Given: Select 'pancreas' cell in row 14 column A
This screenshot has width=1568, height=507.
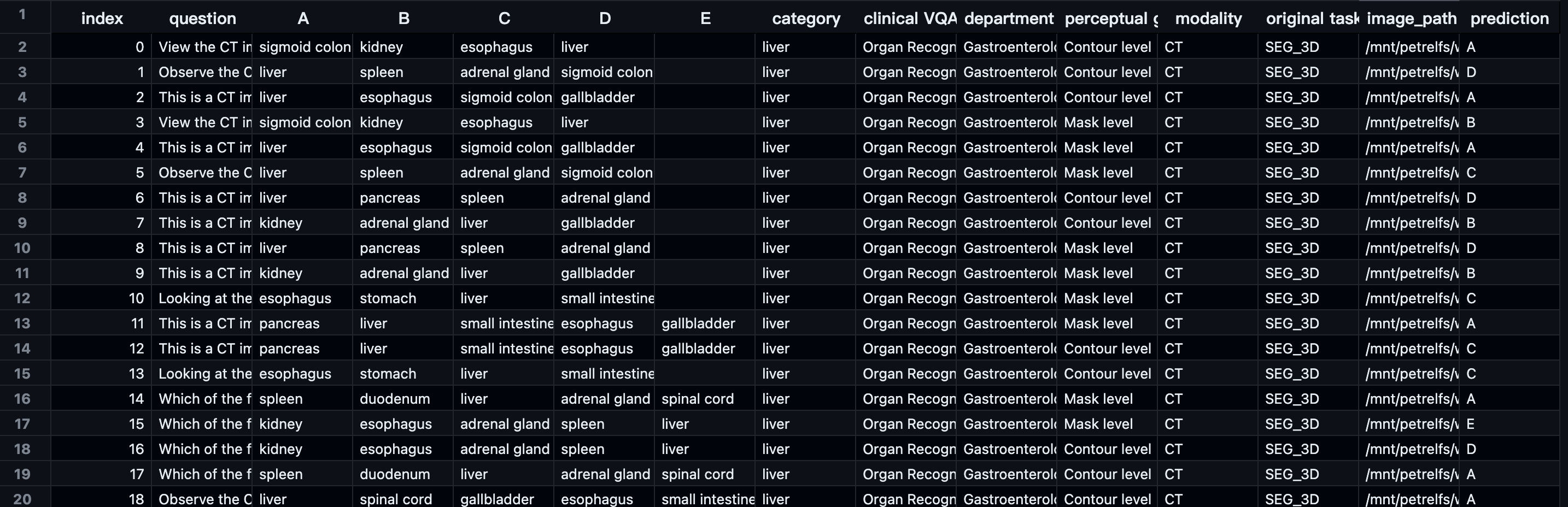Looking at the screenshot, I should (x=289, y=349).
